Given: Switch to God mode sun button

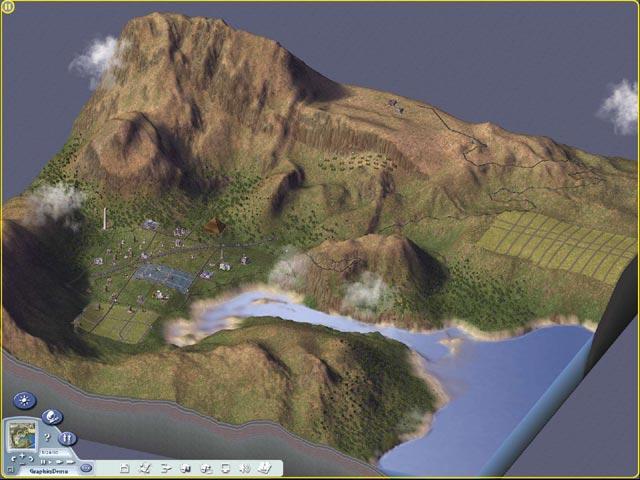Looking at the screenshot, I should tap(24, 400).
